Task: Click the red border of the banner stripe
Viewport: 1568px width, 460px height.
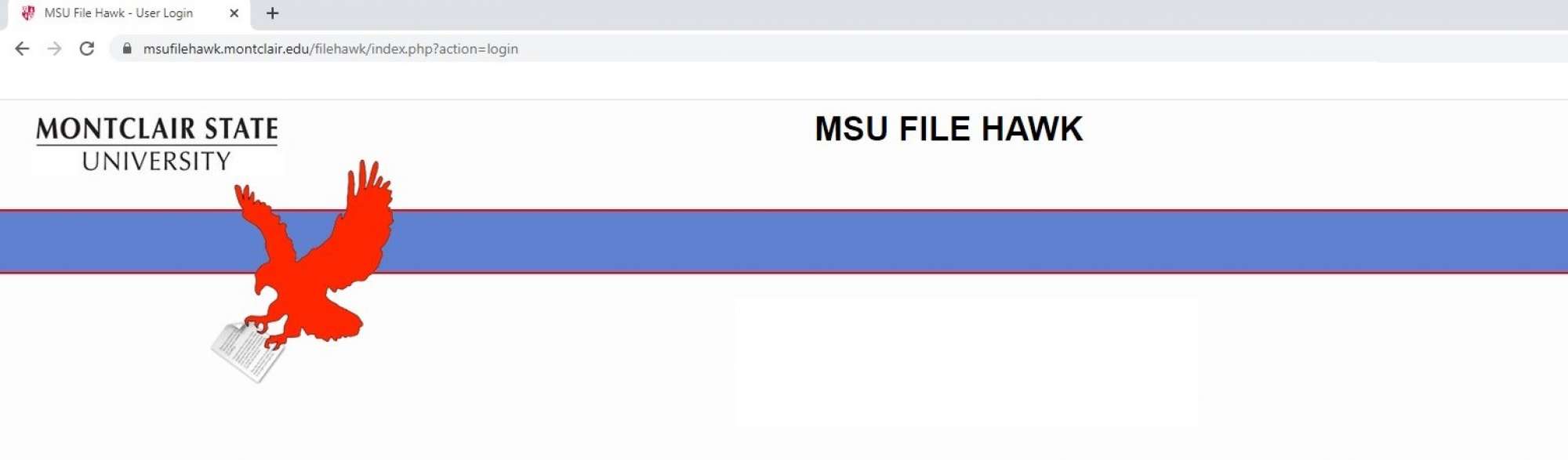Action: coord(941,212)
